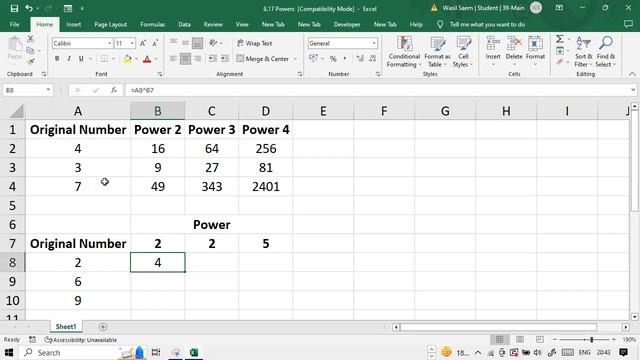Click the Save icon in title bar

[x=14, y=8]
